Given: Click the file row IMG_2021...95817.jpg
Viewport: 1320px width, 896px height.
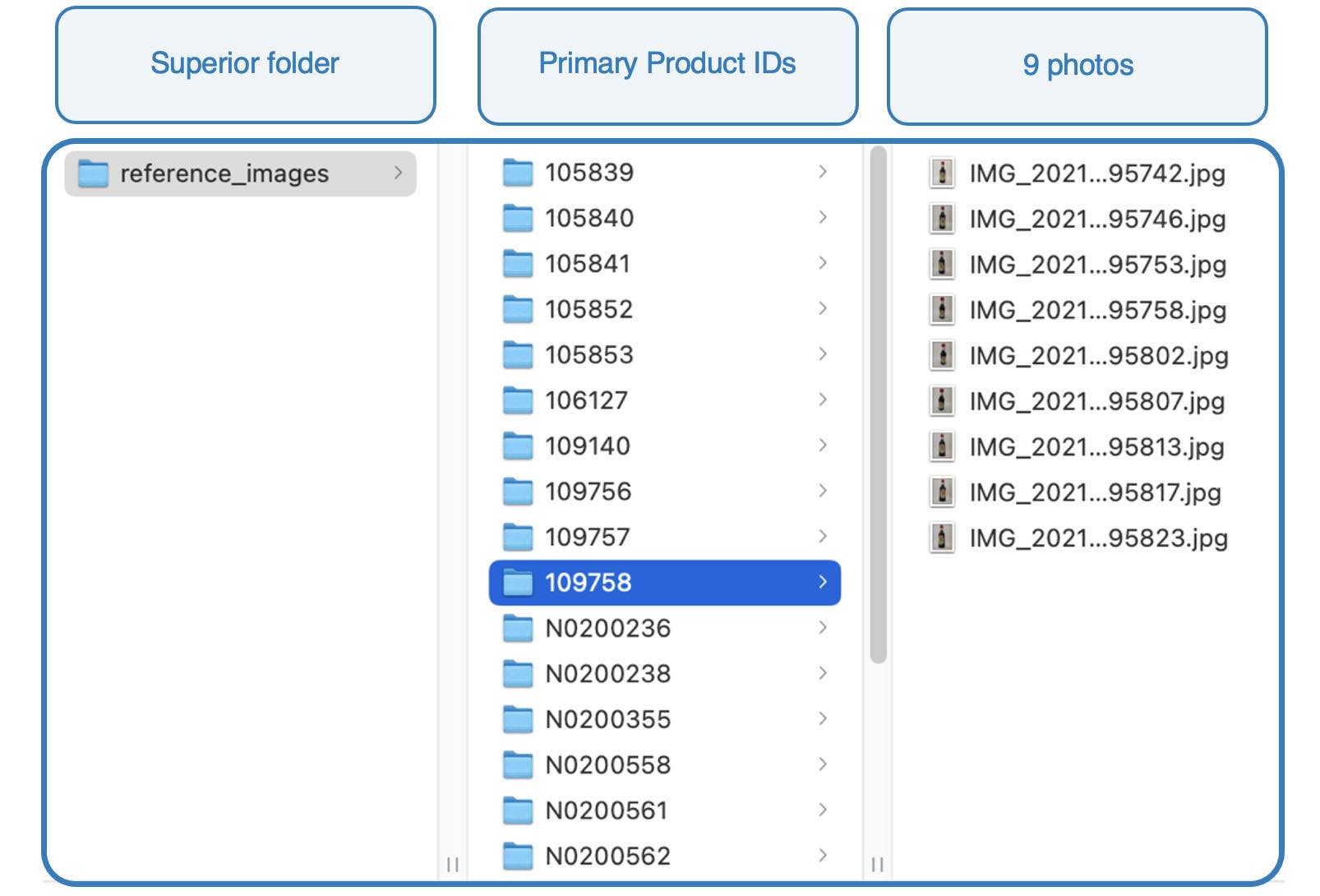Looking at the screenshot, I should 1076,492.
